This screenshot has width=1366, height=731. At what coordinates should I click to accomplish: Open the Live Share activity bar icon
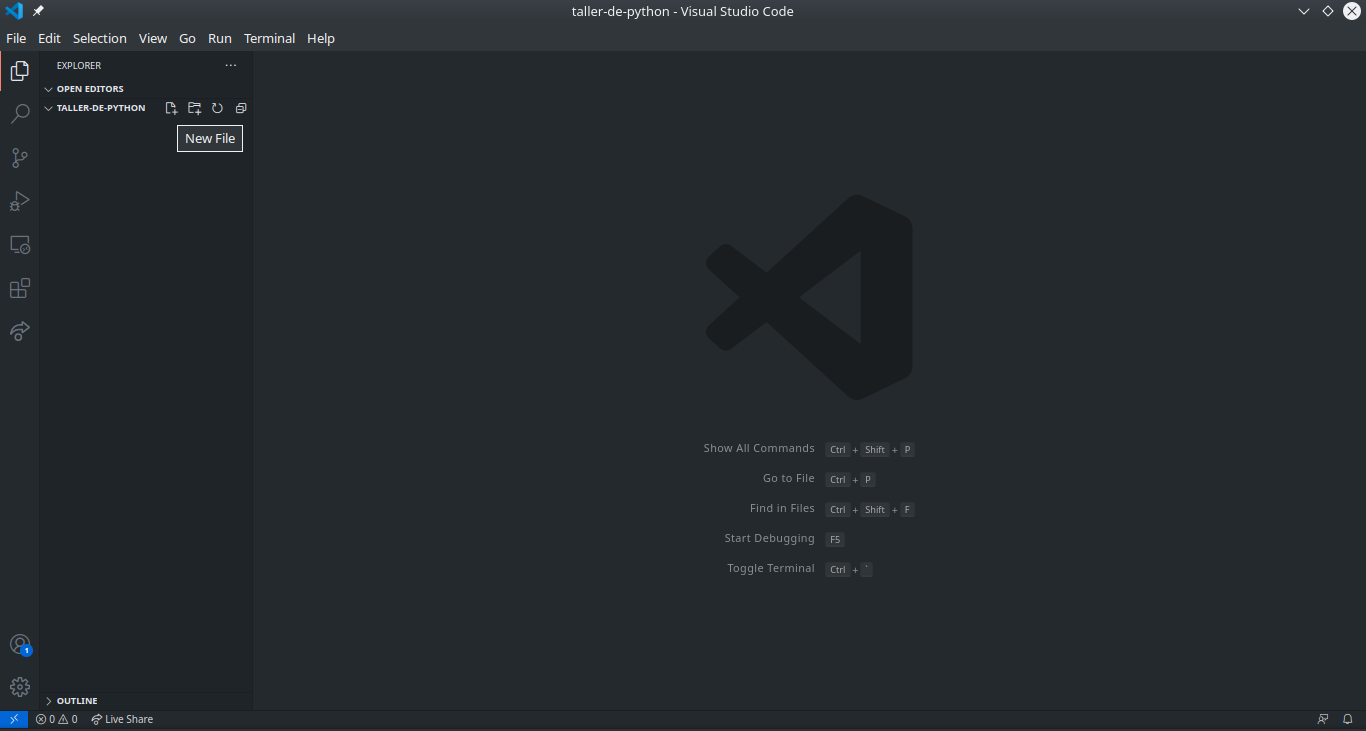tap(19, 331)
